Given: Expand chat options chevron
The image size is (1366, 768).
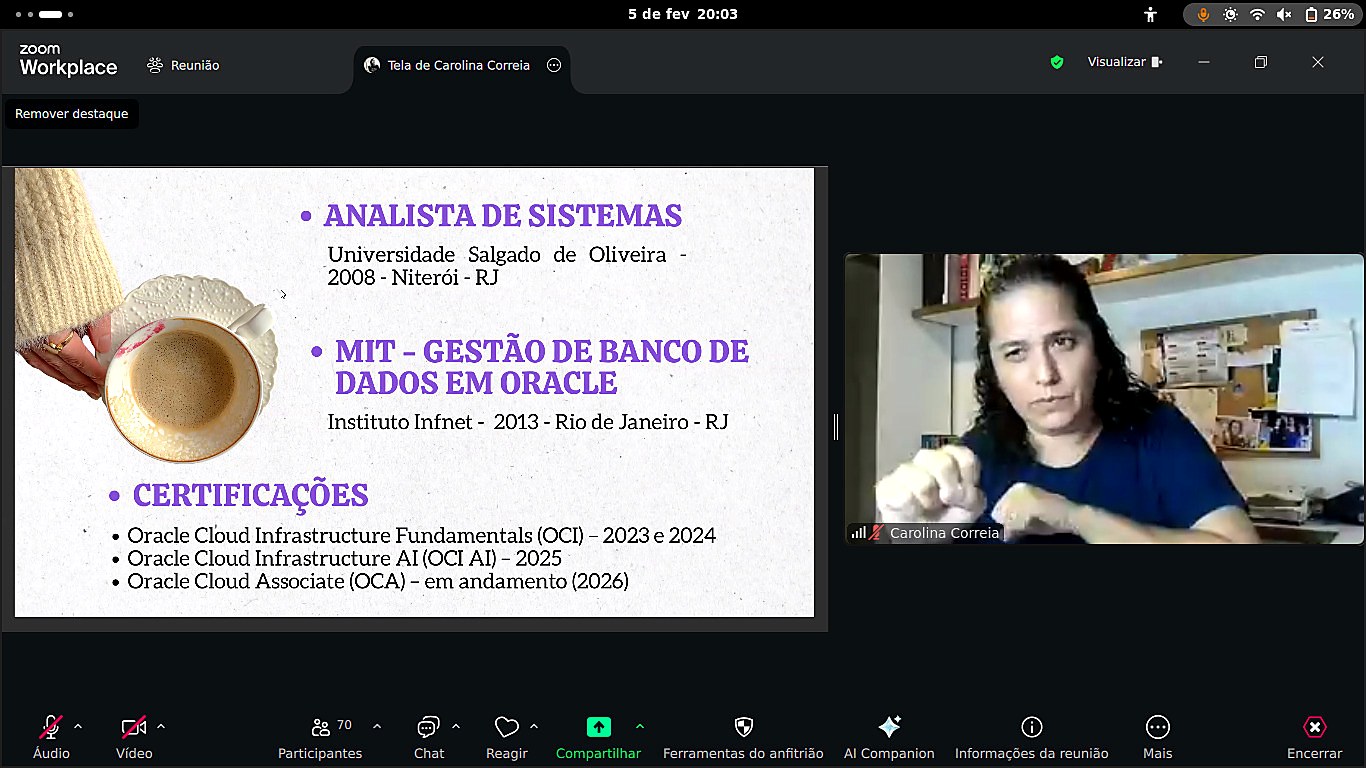Looking at the screenshot, I should [x=456, y=727].
